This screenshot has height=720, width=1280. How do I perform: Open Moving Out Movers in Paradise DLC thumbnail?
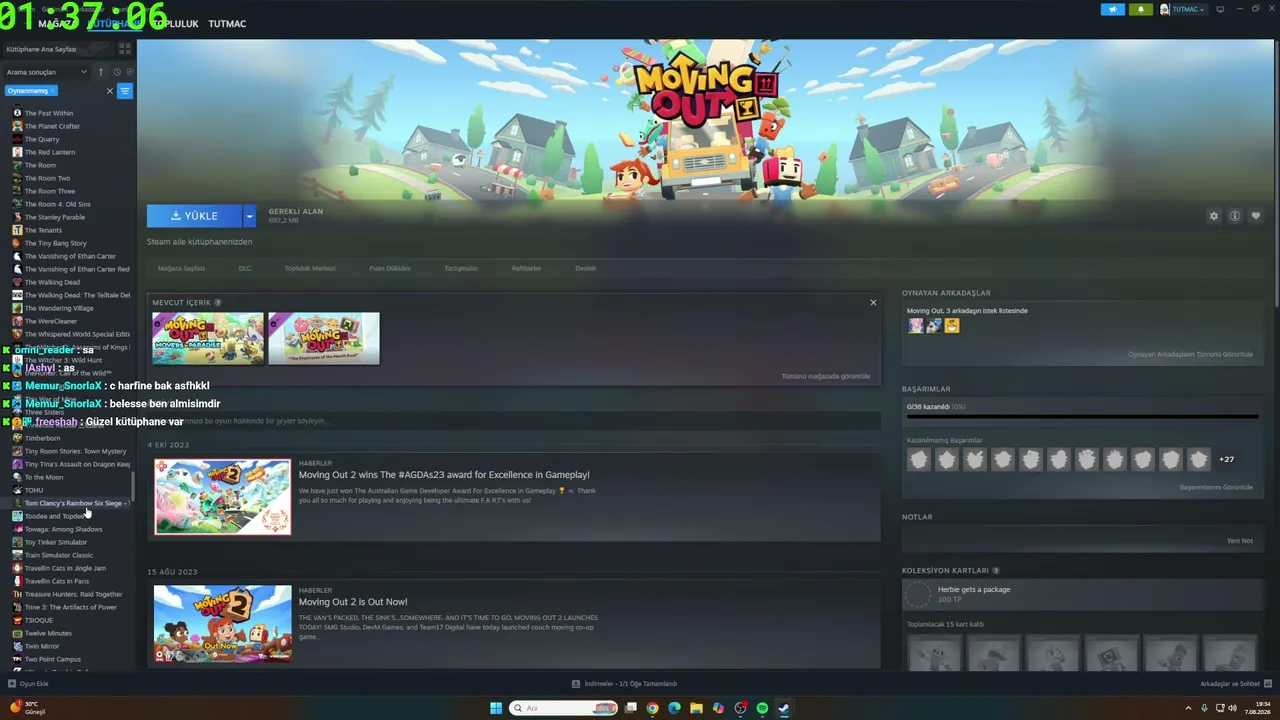point(208,338)
